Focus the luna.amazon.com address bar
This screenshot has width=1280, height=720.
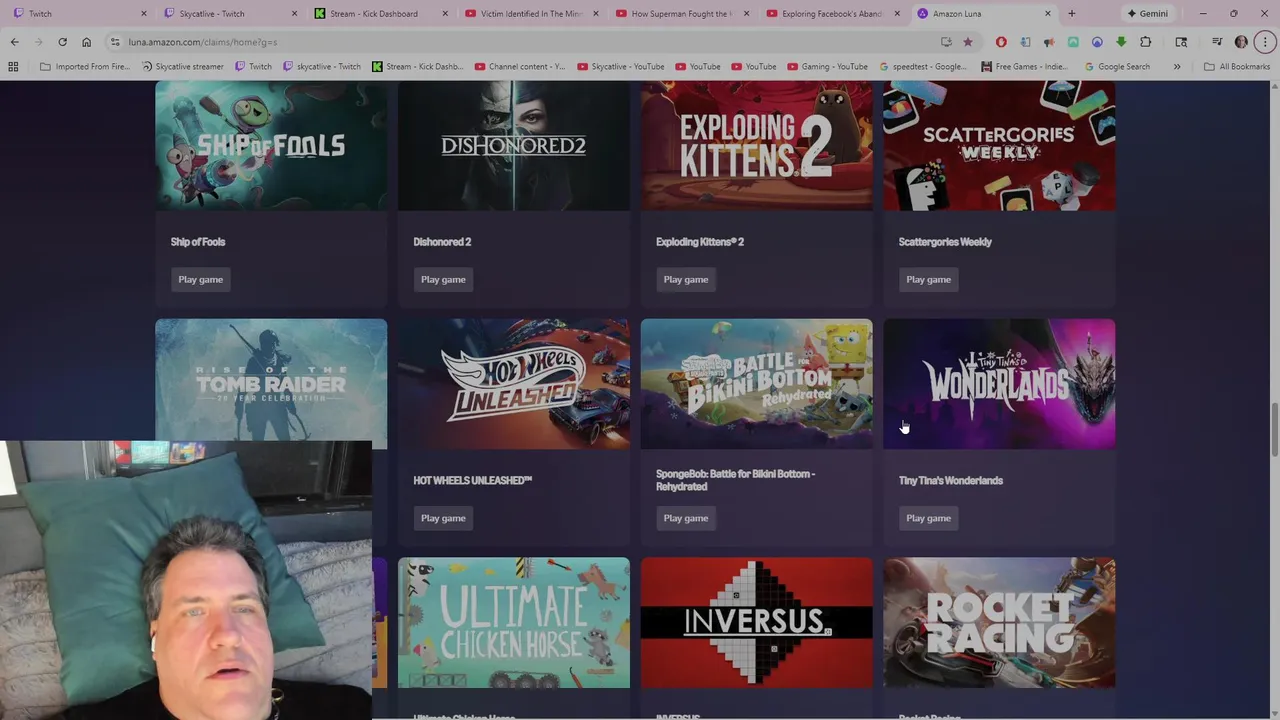[x=530, y=42]
